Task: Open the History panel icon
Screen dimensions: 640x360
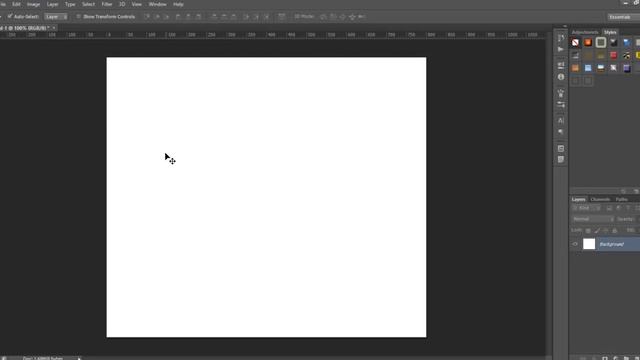Action: 561,38
